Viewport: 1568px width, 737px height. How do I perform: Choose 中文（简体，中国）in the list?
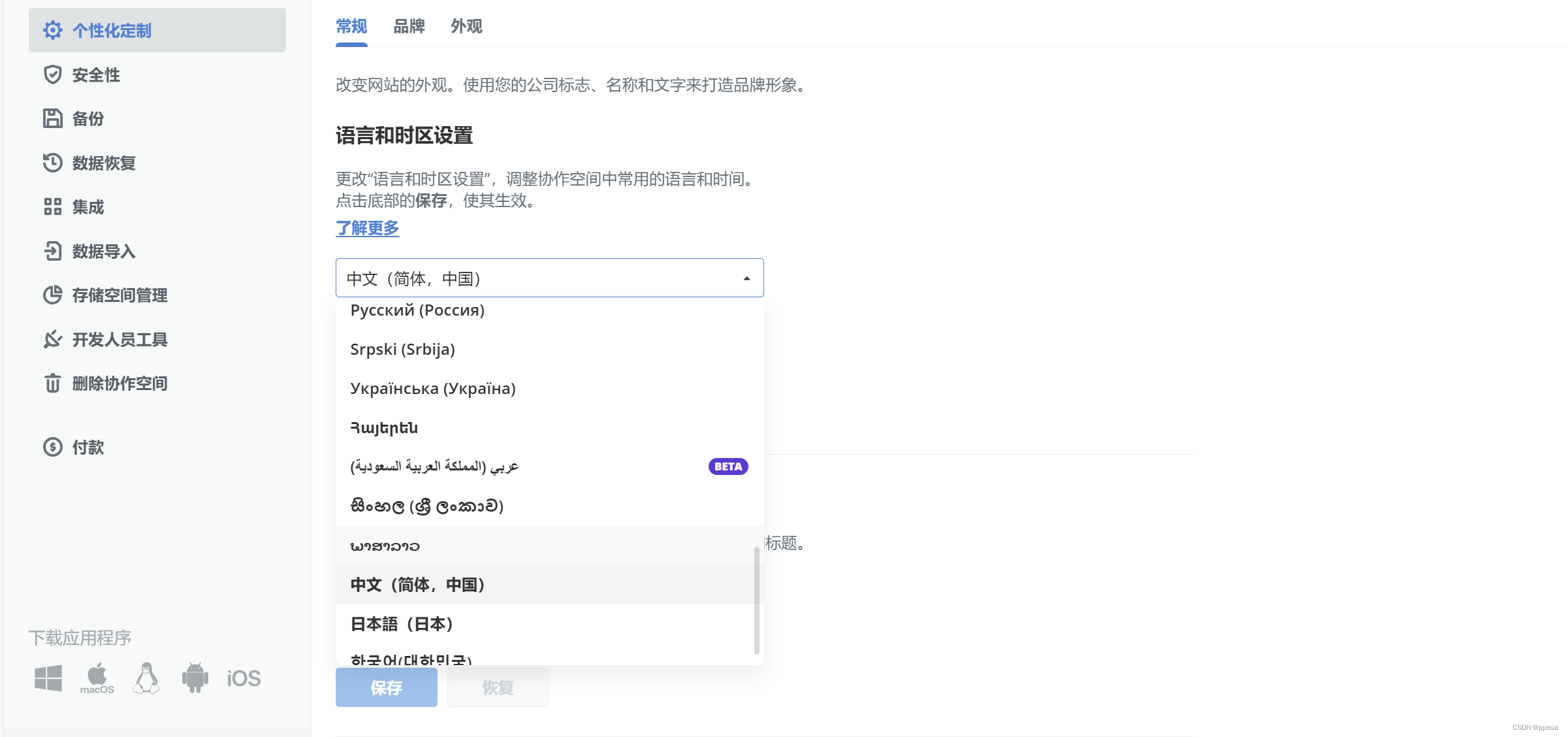549,584
